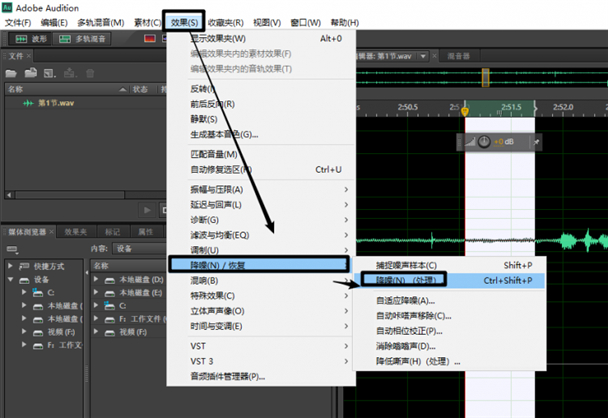Viewport: 608px width, 418px height.
Task: Switch to the 标记 tab
Action: [112, 232]
